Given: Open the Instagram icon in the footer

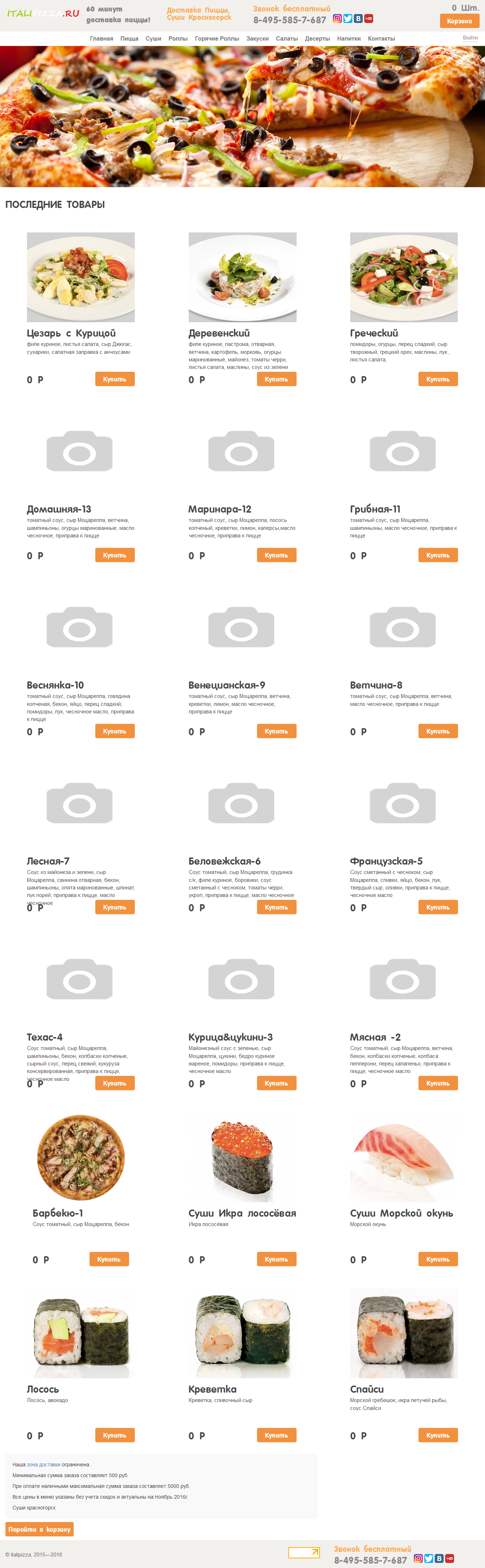Looking at the screenshot, I should 418,1558.
